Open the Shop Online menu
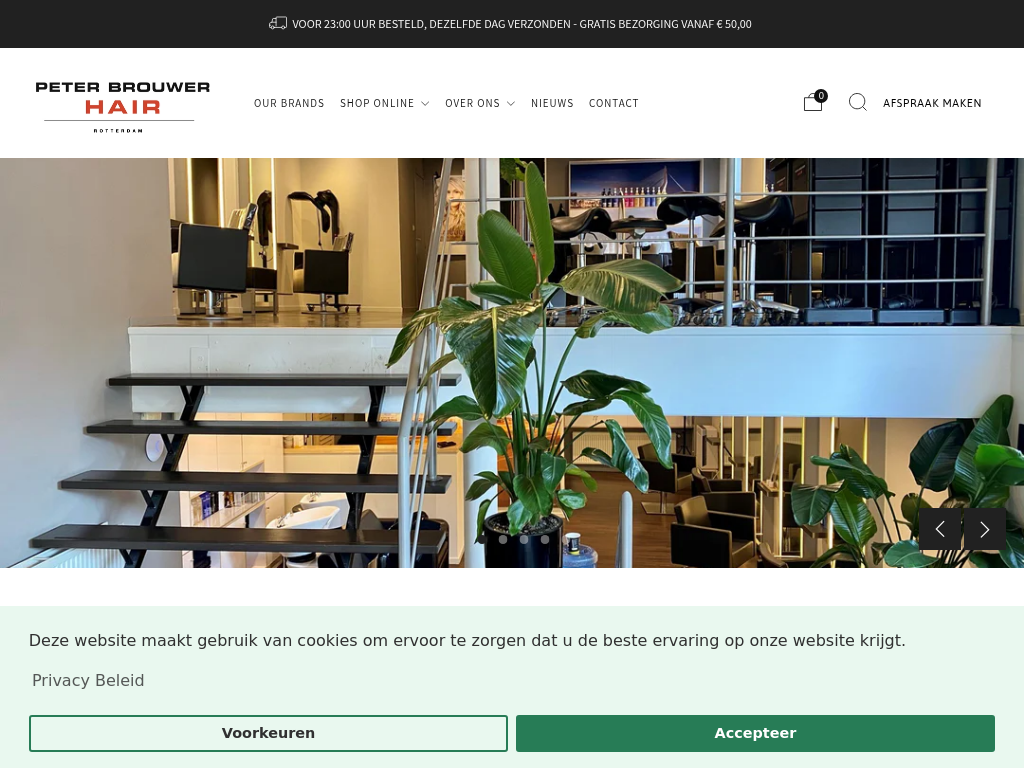 point(377,103)
